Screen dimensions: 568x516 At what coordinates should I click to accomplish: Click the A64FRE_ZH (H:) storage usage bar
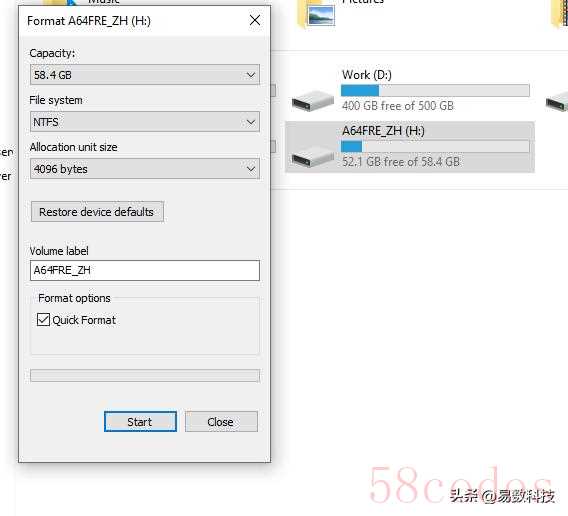click(435, 146)
